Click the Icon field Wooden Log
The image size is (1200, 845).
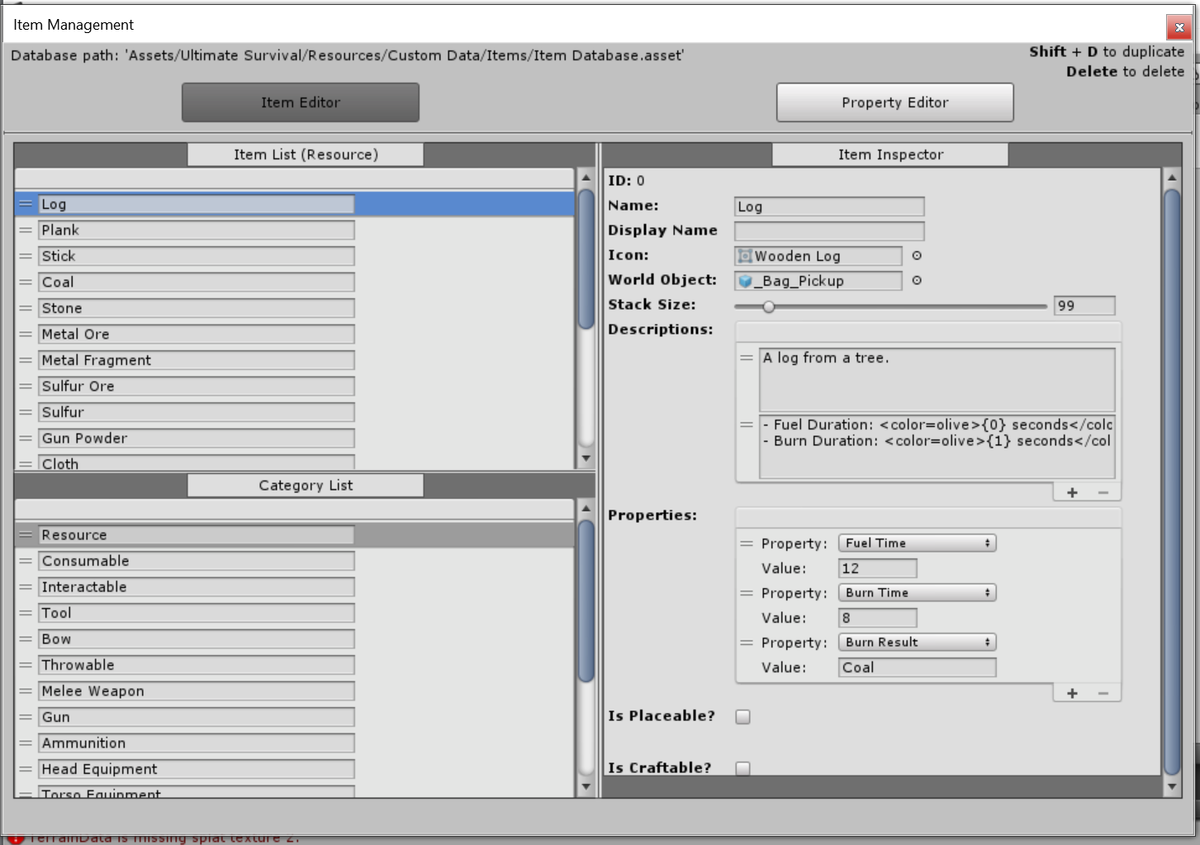pos(818,256)
